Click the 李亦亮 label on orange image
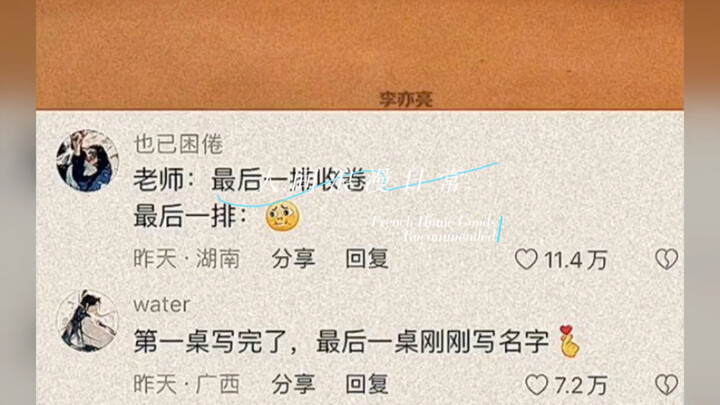 tap(406, 99)
